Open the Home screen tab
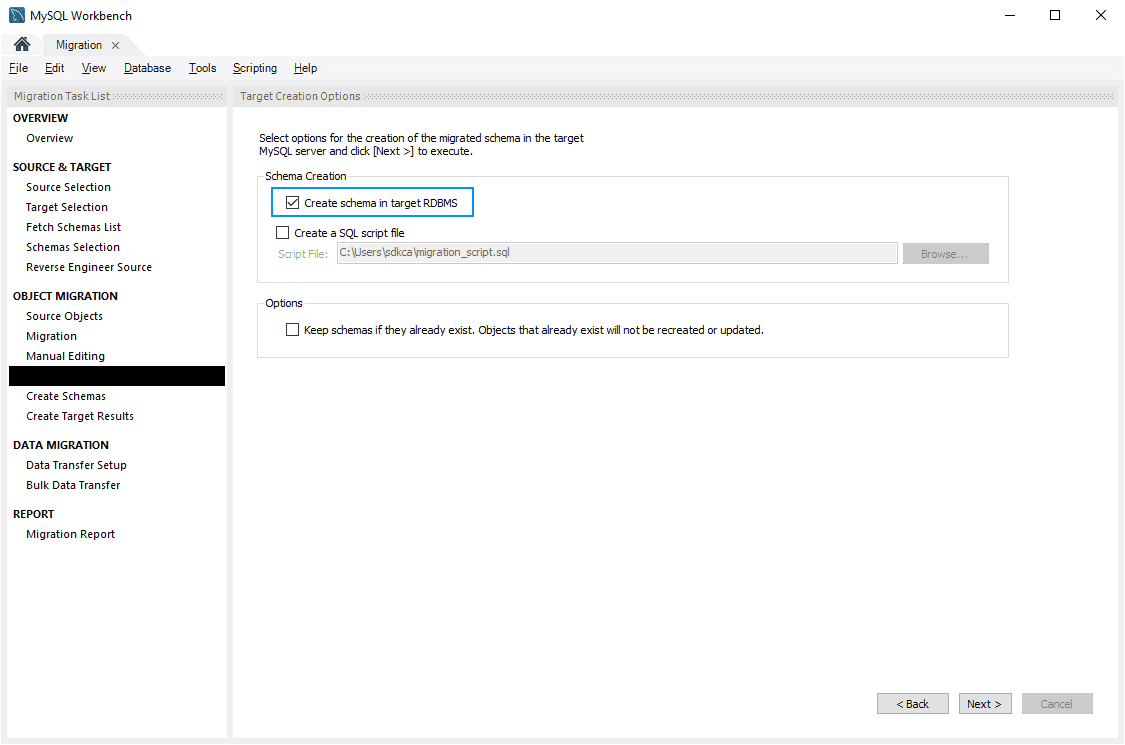 click(20, 45)
